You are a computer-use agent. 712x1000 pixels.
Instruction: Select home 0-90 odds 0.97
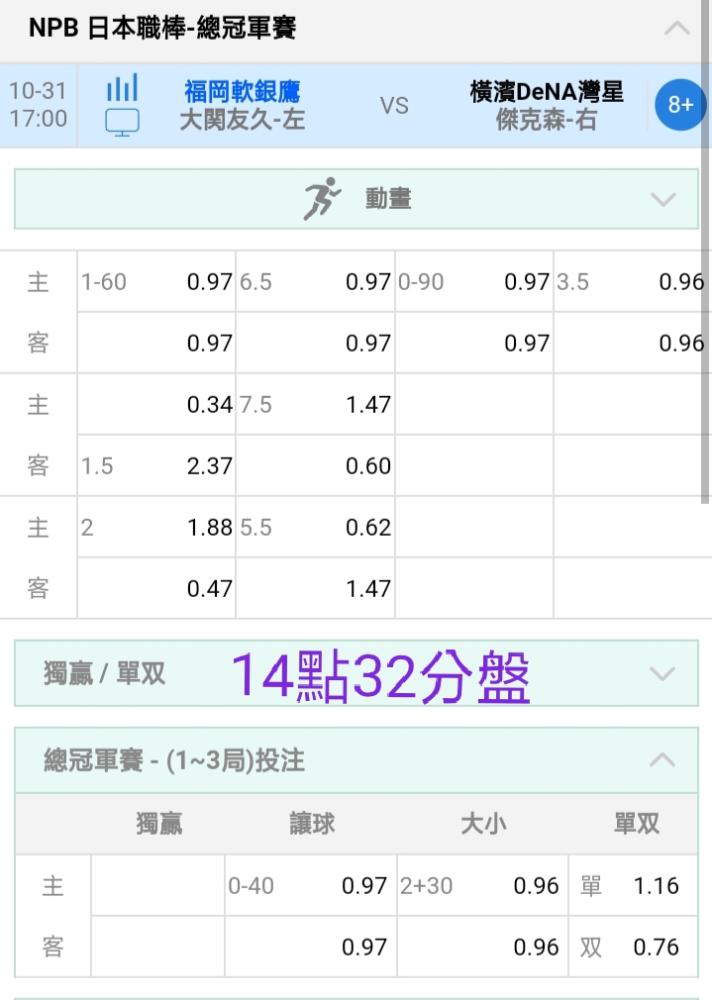pos(474,281)
